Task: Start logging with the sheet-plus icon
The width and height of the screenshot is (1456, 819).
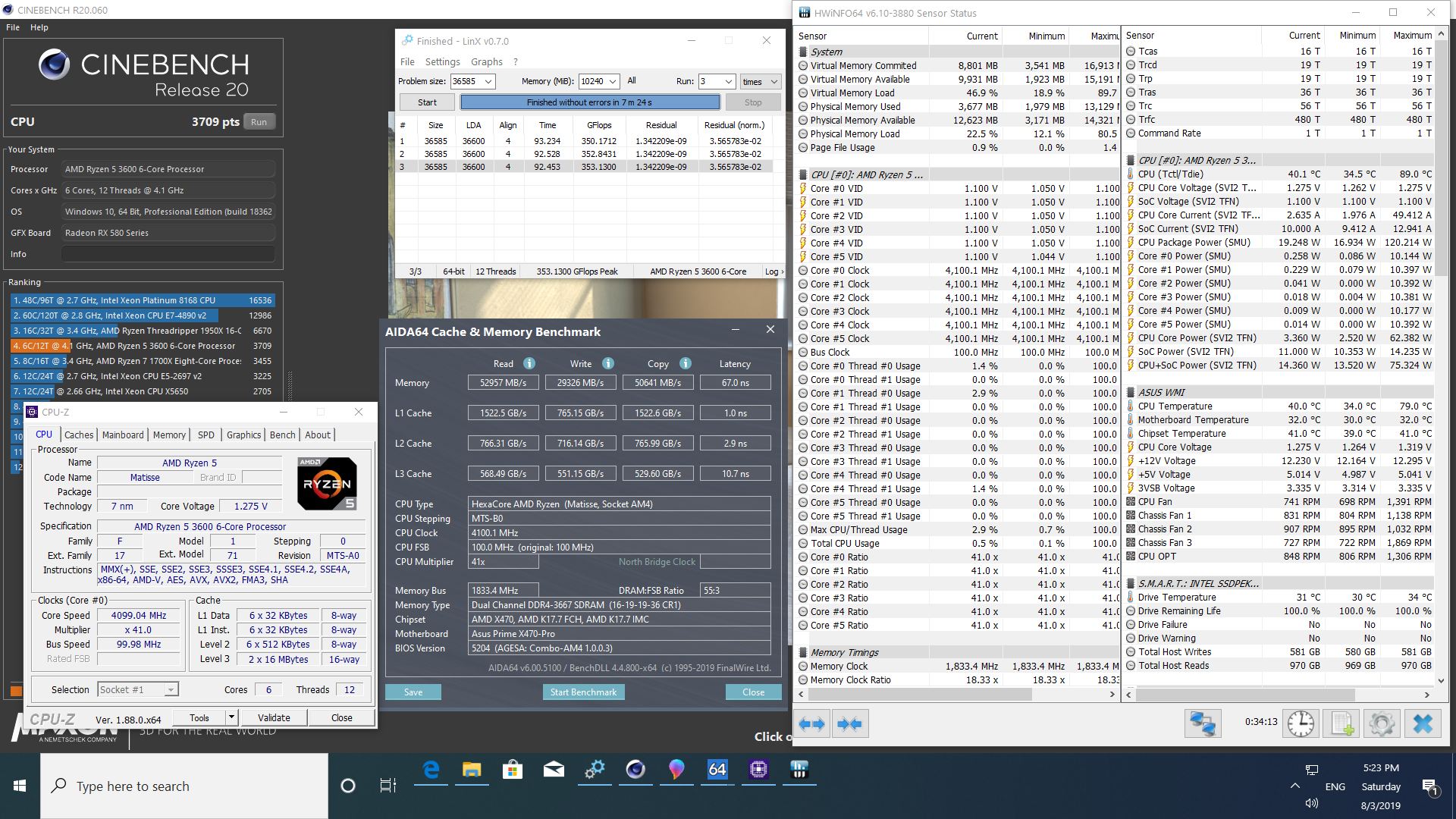Action: (x=1341, y=723)
